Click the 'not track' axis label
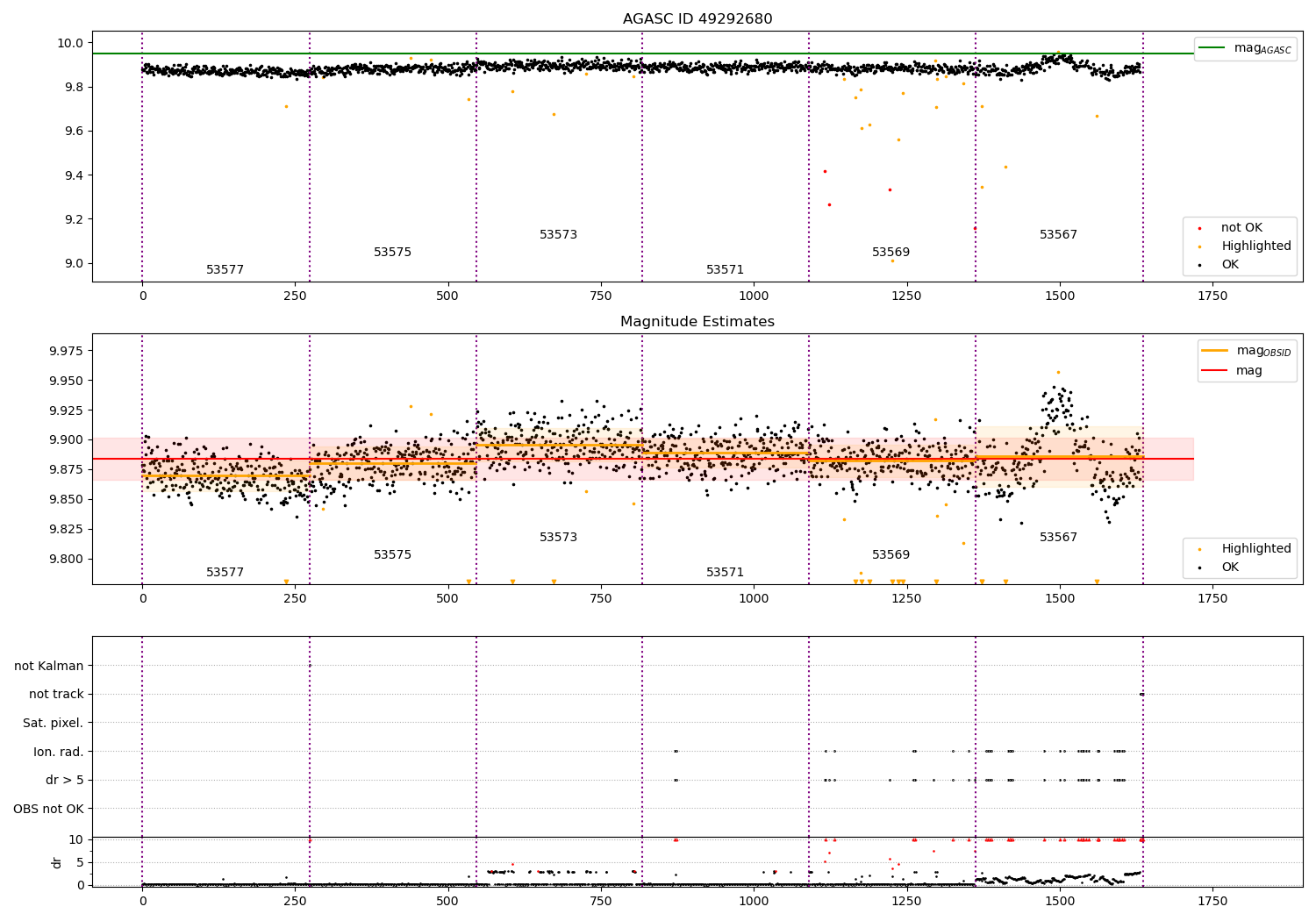Image resolution: width=1316 pixels, height=921 pixels. pyautogui.click(x=56, y=695)
